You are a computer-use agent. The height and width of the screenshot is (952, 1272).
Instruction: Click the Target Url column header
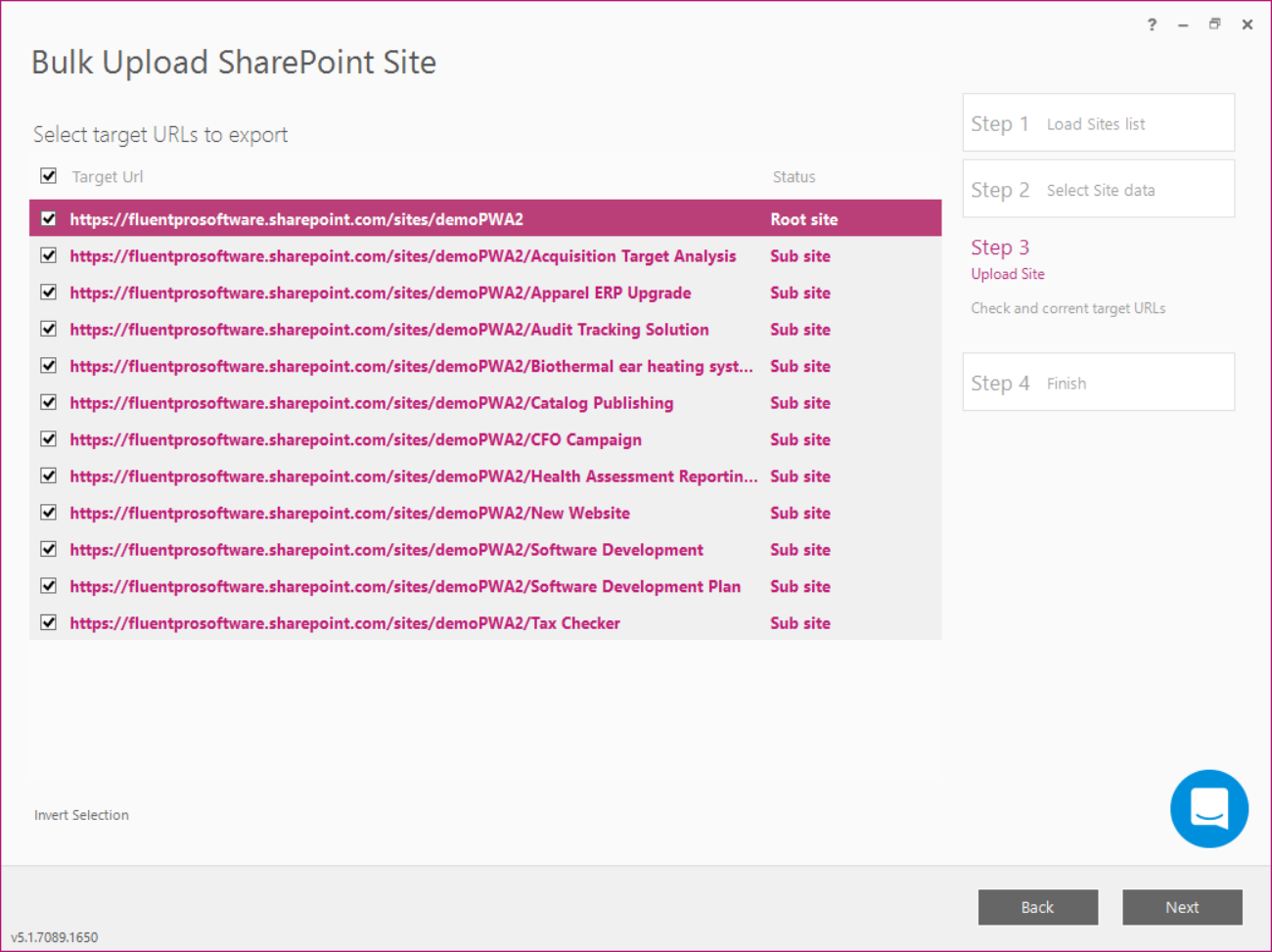click(108, 177)
